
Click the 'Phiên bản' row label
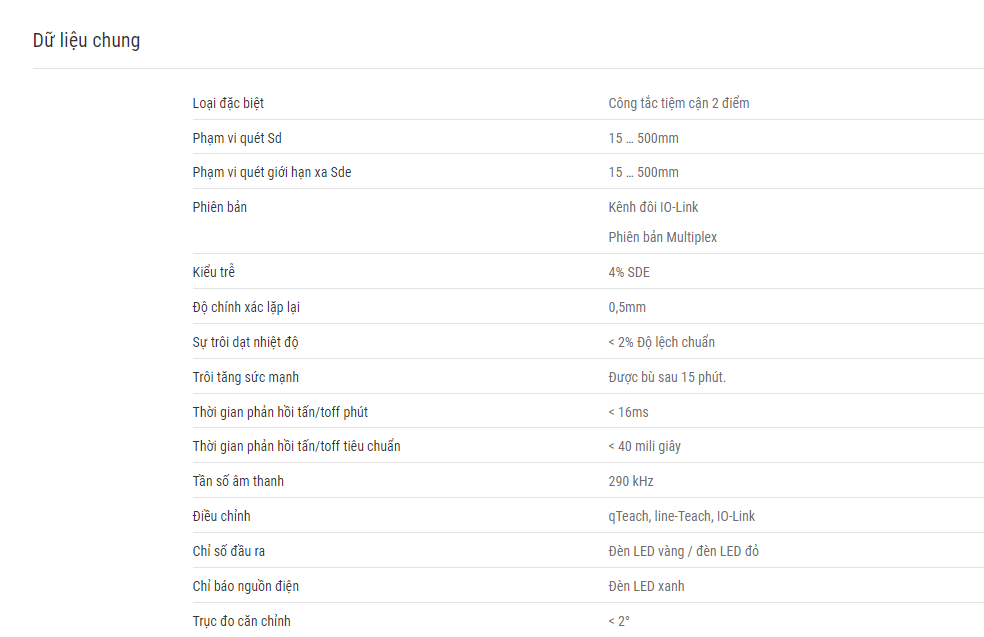coord(220,207)
